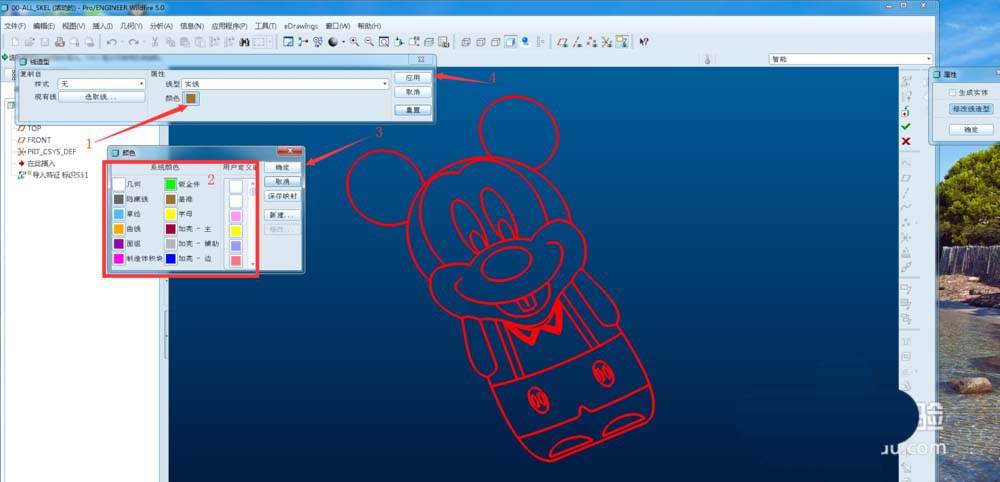Click 确定 in the color dialog
The height and width of the screenshot is (482, 1000).
pos(282,167)
